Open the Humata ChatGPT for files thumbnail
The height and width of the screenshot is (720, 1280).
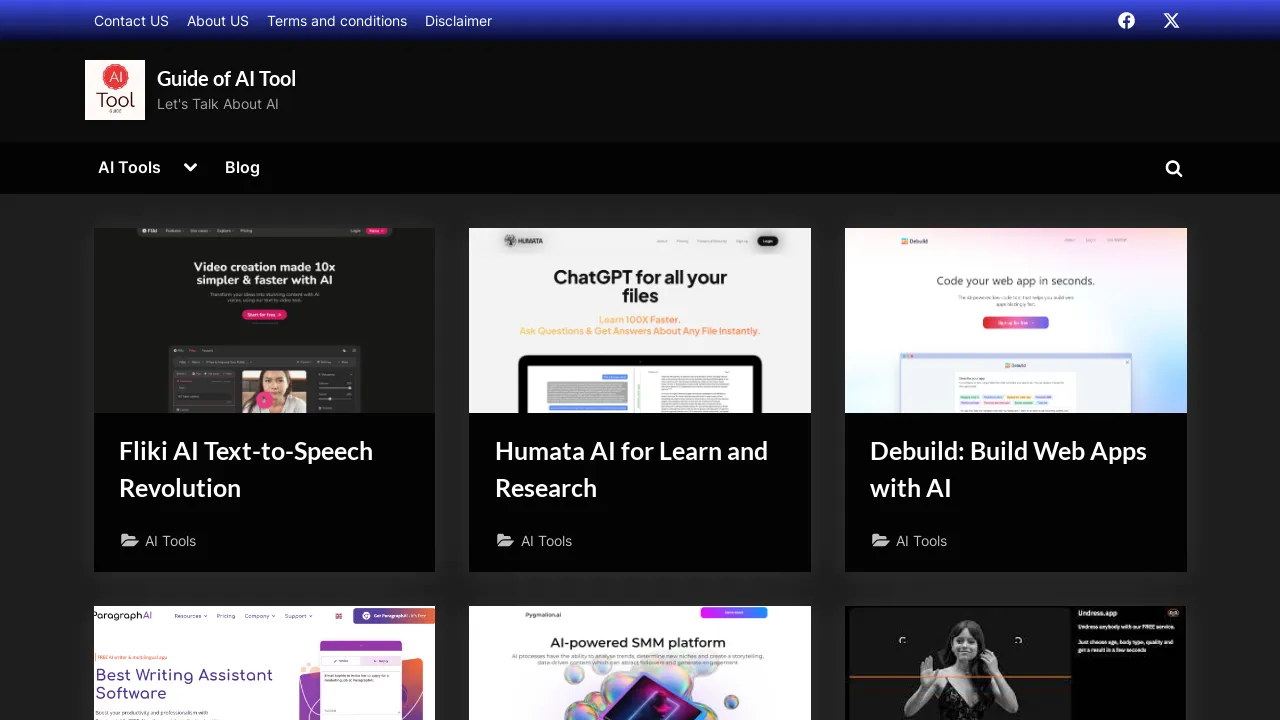(640, 320)
